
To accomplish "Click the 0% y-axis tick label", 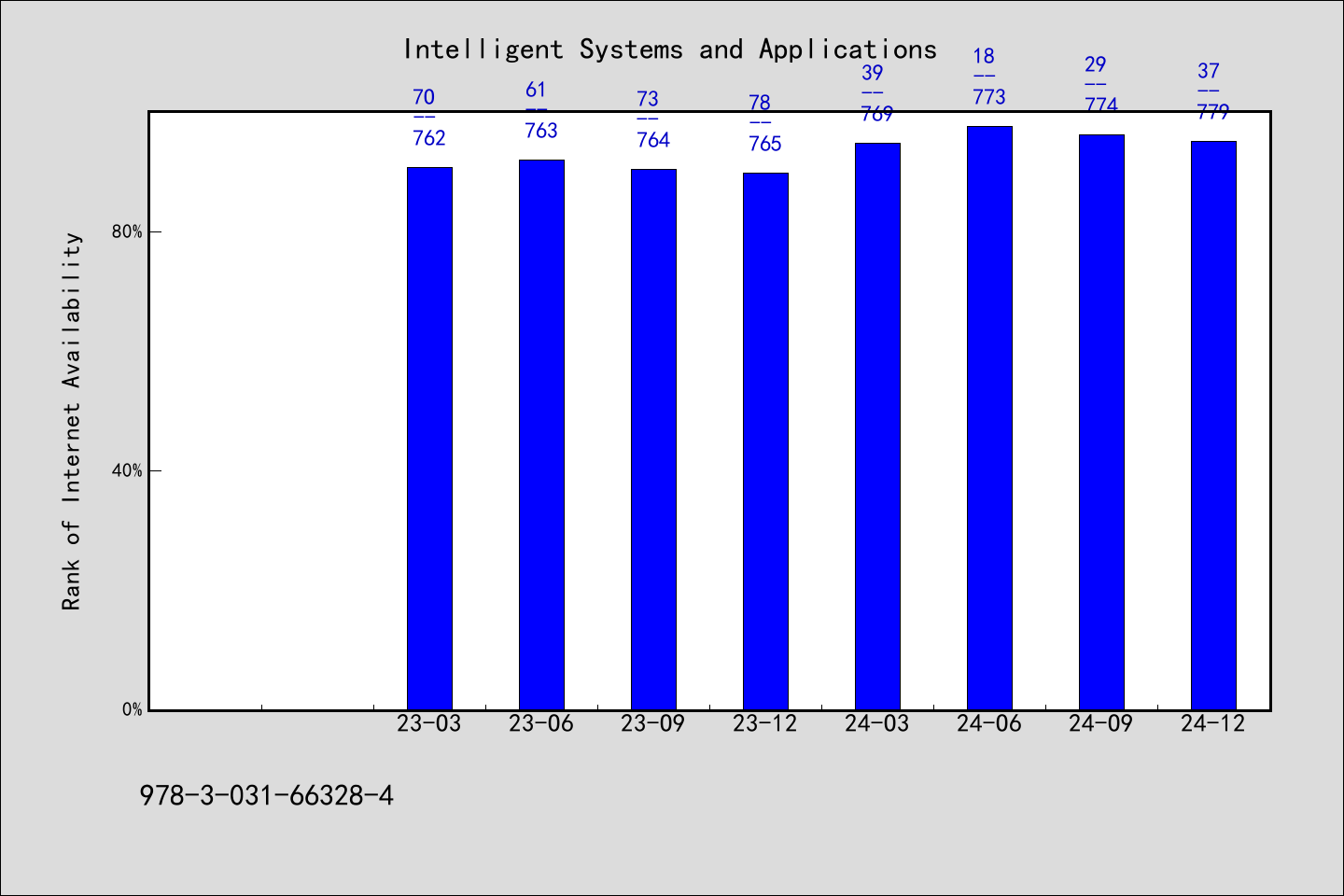I will [x=133, y=709].
